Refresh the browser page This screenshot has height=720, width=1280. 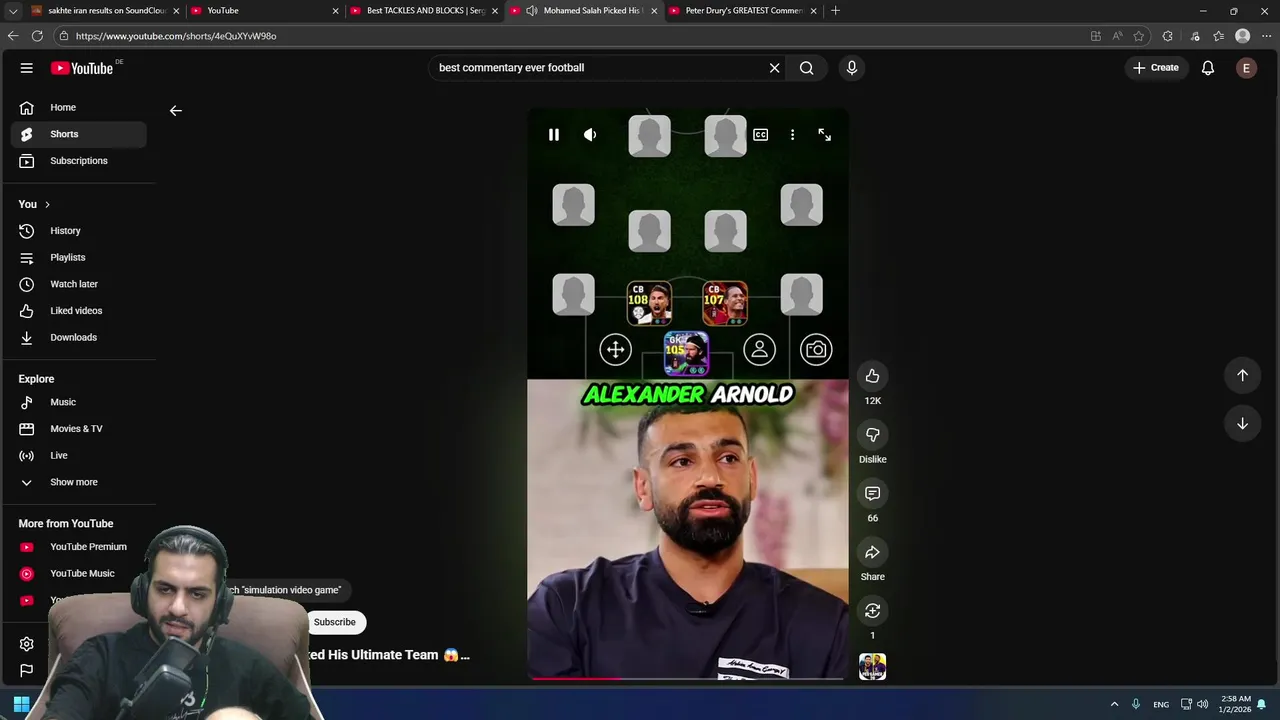(37, 36)
